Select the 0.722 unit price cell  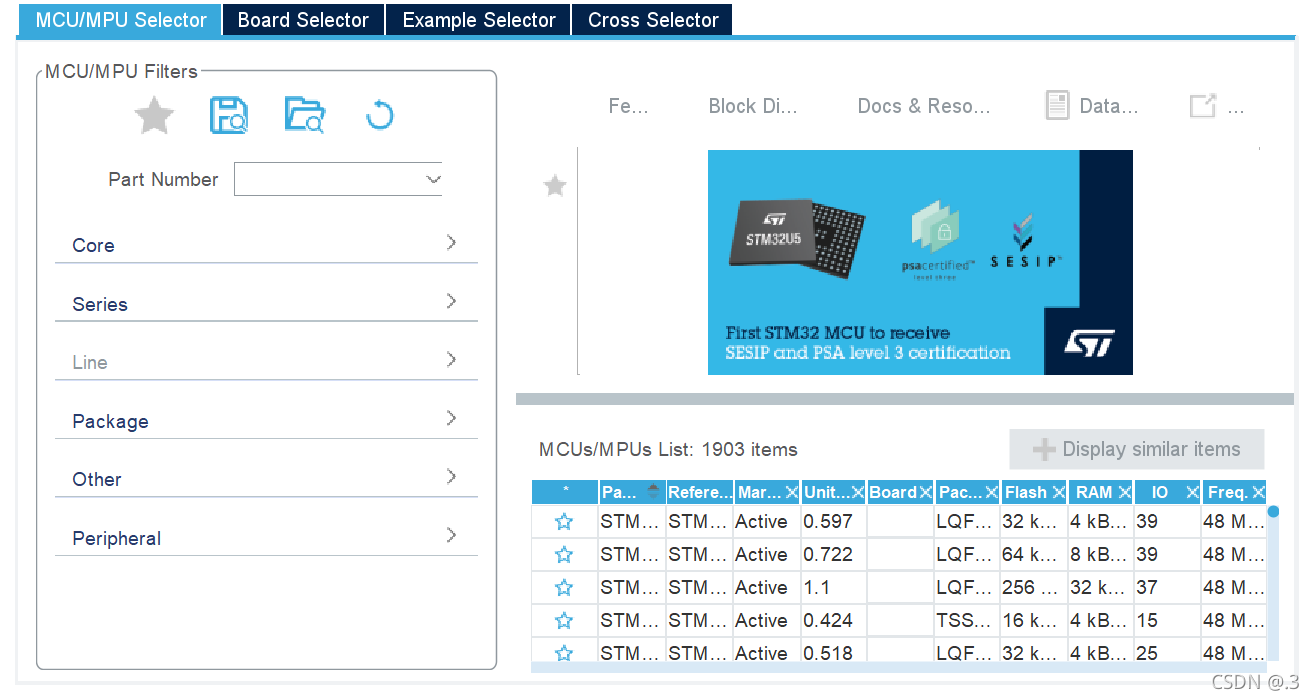click(833, 554)
